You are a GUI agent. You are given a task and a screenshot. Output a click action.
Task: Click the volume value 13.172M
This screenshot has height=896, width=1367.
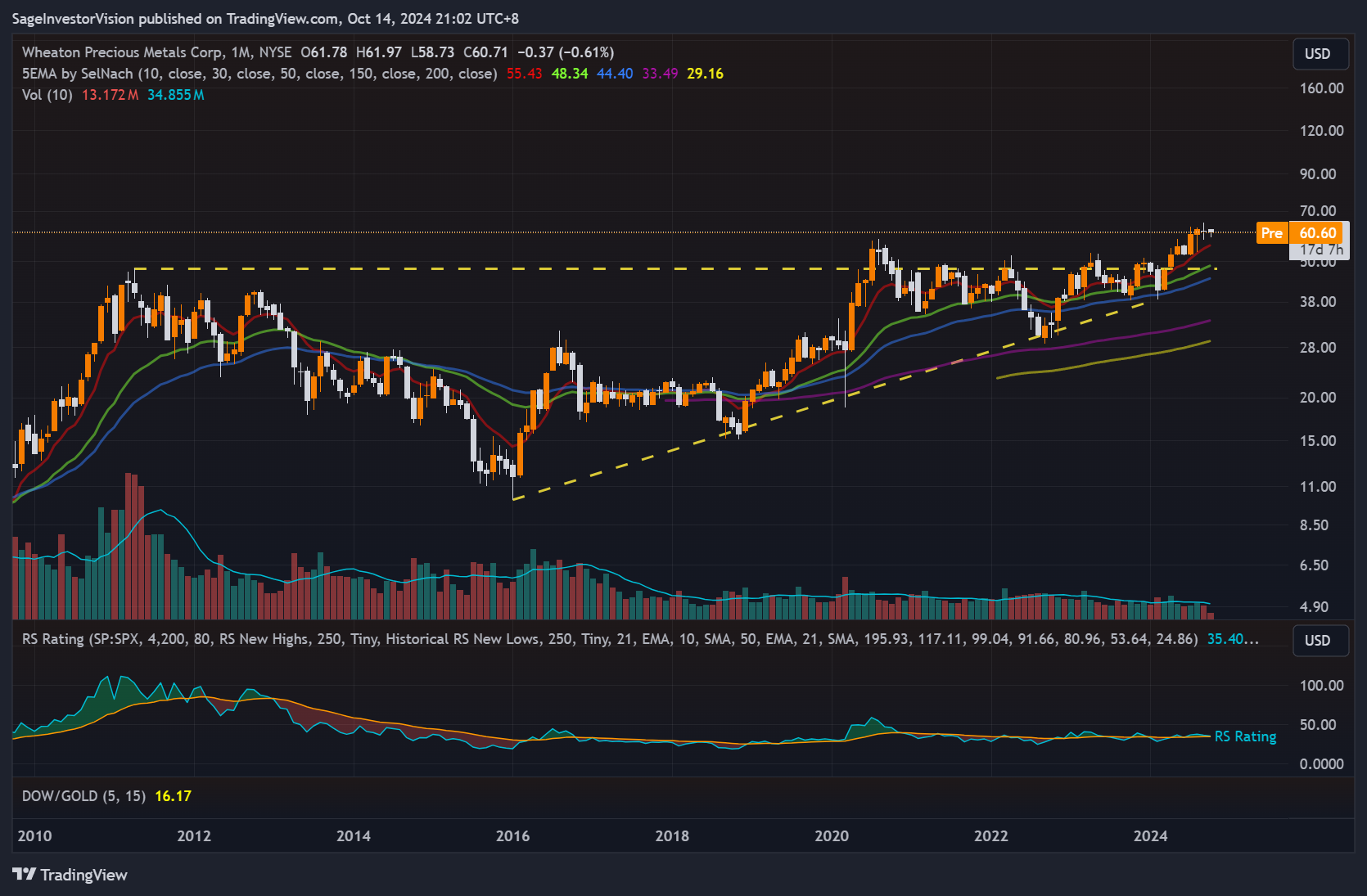pyautogui.click(x=110, y=95)
